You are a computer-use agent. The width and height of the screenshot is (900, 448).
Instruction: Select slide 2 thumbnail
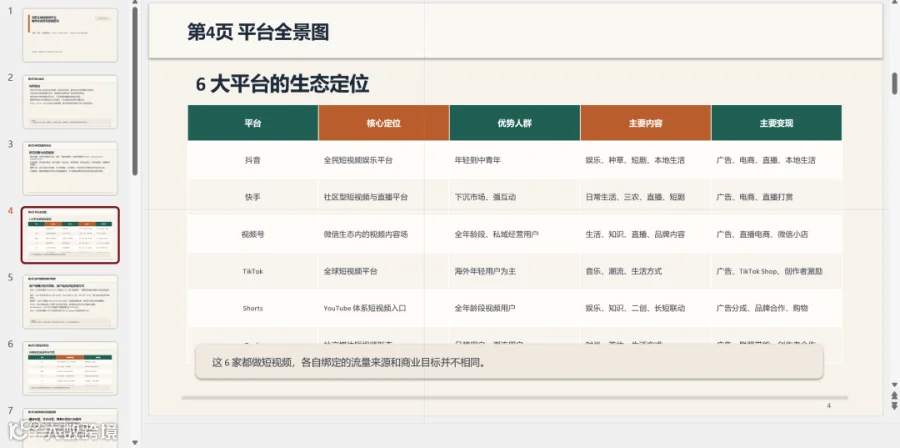click(70, 102)
